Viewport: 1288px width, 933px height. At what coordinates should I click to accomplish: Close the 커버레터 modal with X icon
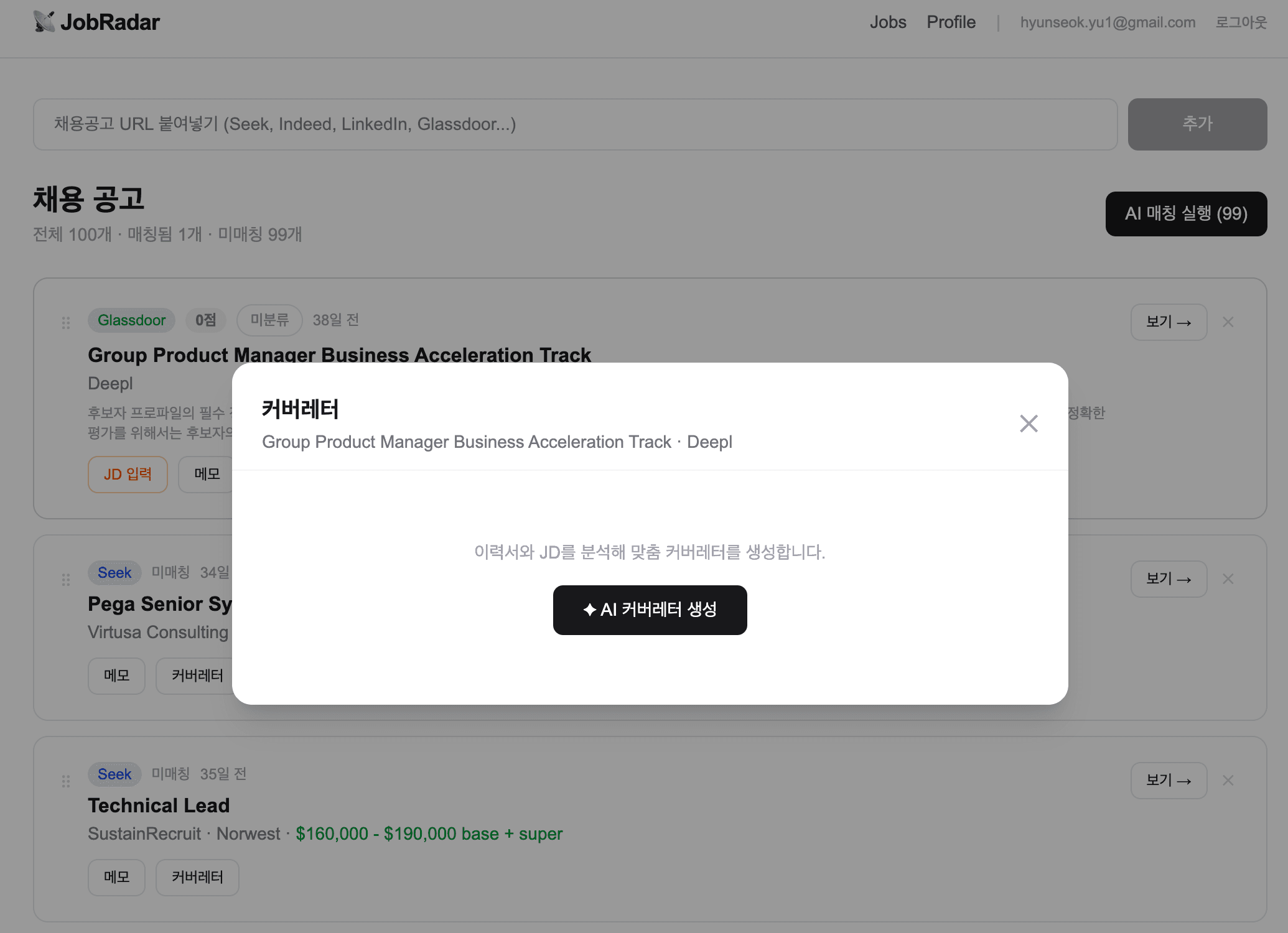click(1029, 424)
